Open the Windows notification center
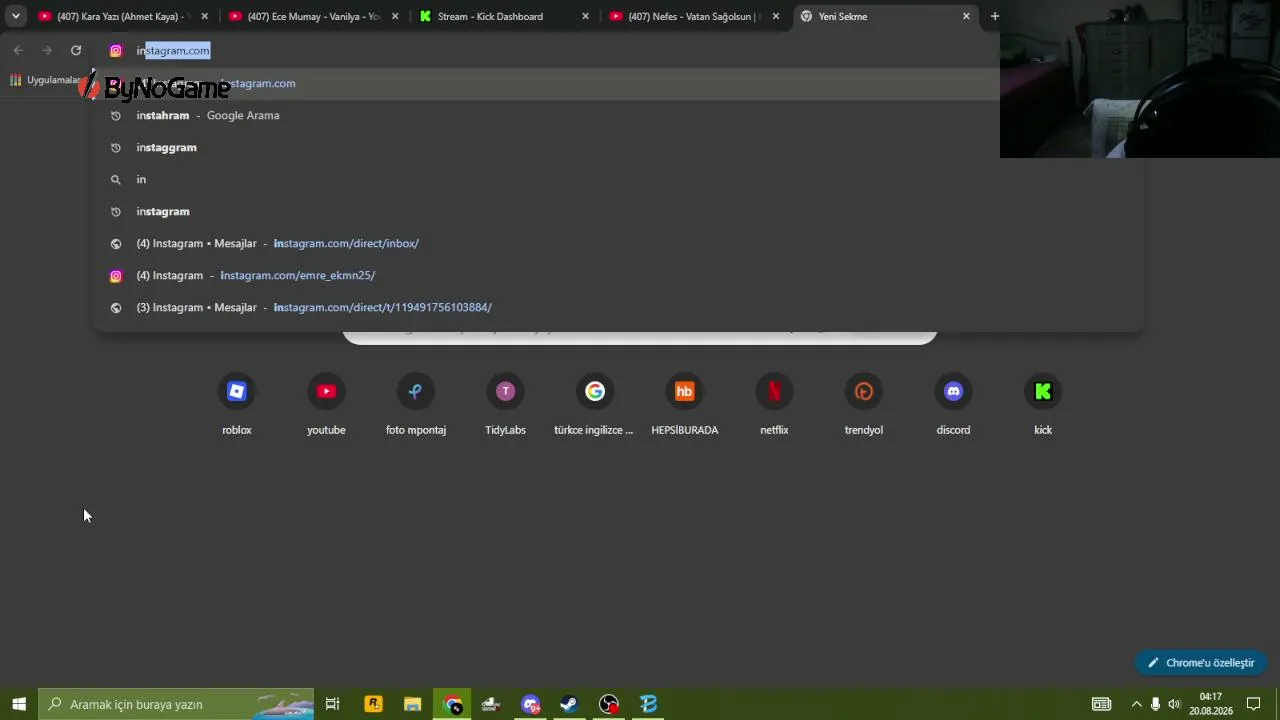This screenshot has width=1280, height=720. 1253,704
